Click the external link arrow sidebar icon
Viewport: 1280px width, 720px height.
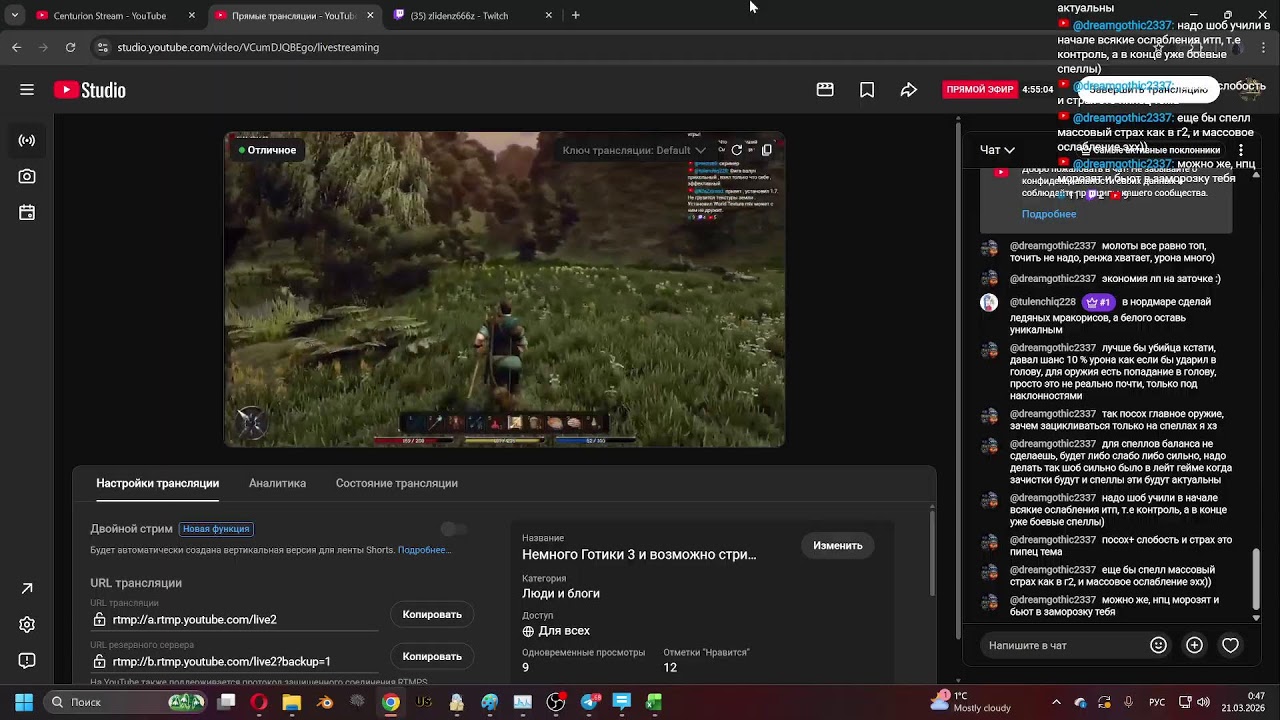[x=27, y=588]
